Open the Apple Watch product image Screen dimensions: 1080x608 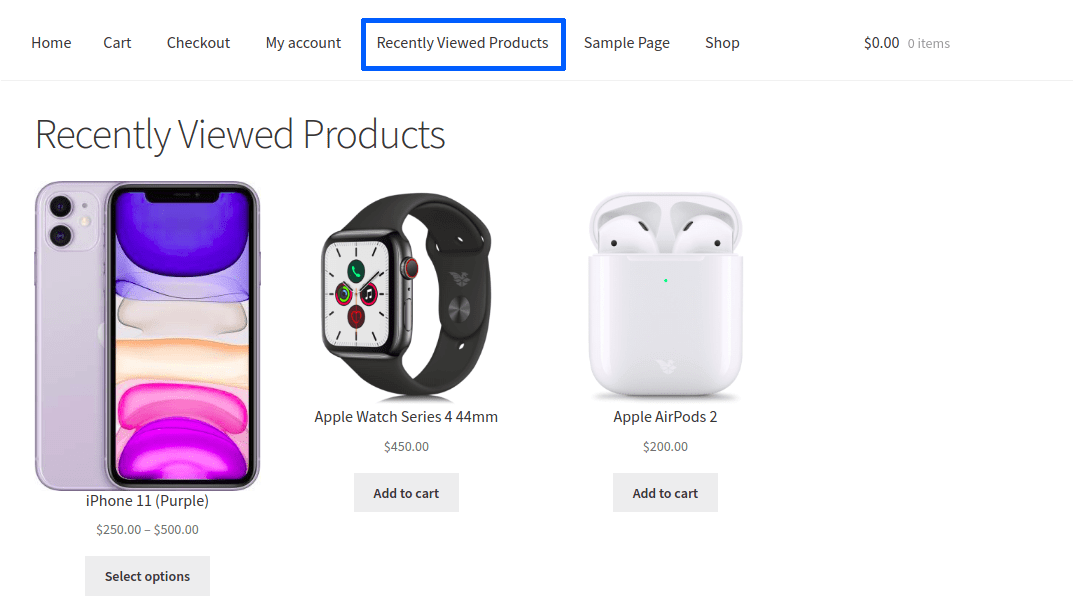[406, 297]
